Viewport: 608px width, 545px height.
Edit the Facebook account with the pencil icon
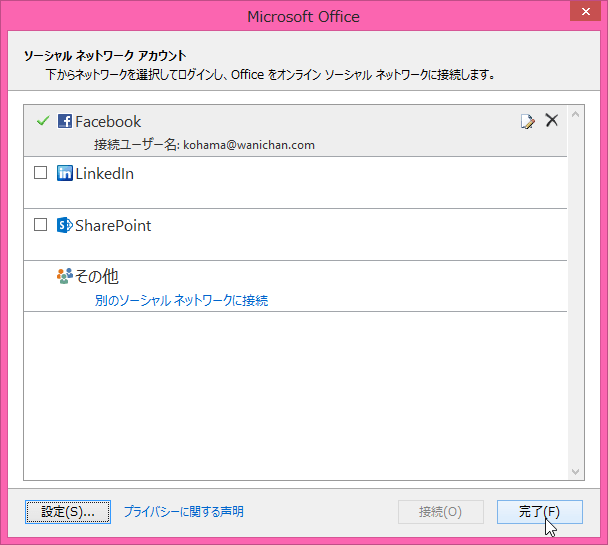pos(527,121)
